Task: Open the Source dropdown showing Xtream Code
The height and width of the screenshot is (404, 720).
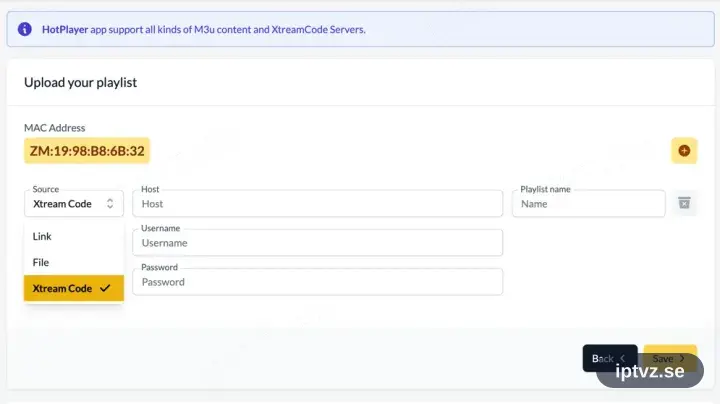Action: click(74, 203)
